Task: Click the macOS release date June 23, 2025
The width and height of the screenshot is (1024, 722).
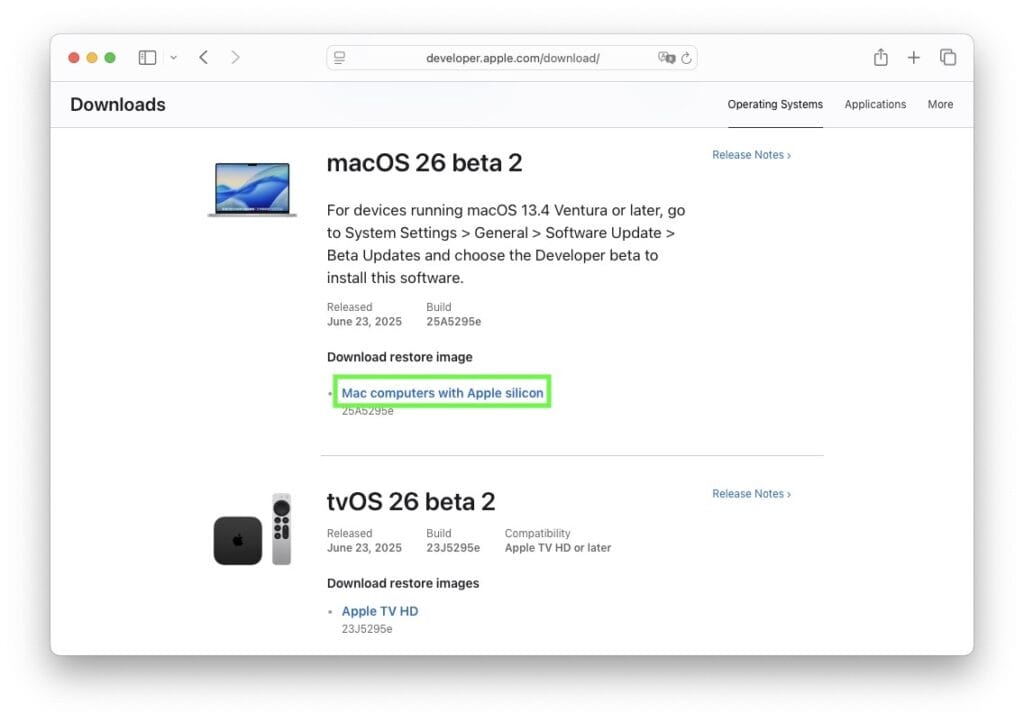Action: pos(364,321)
